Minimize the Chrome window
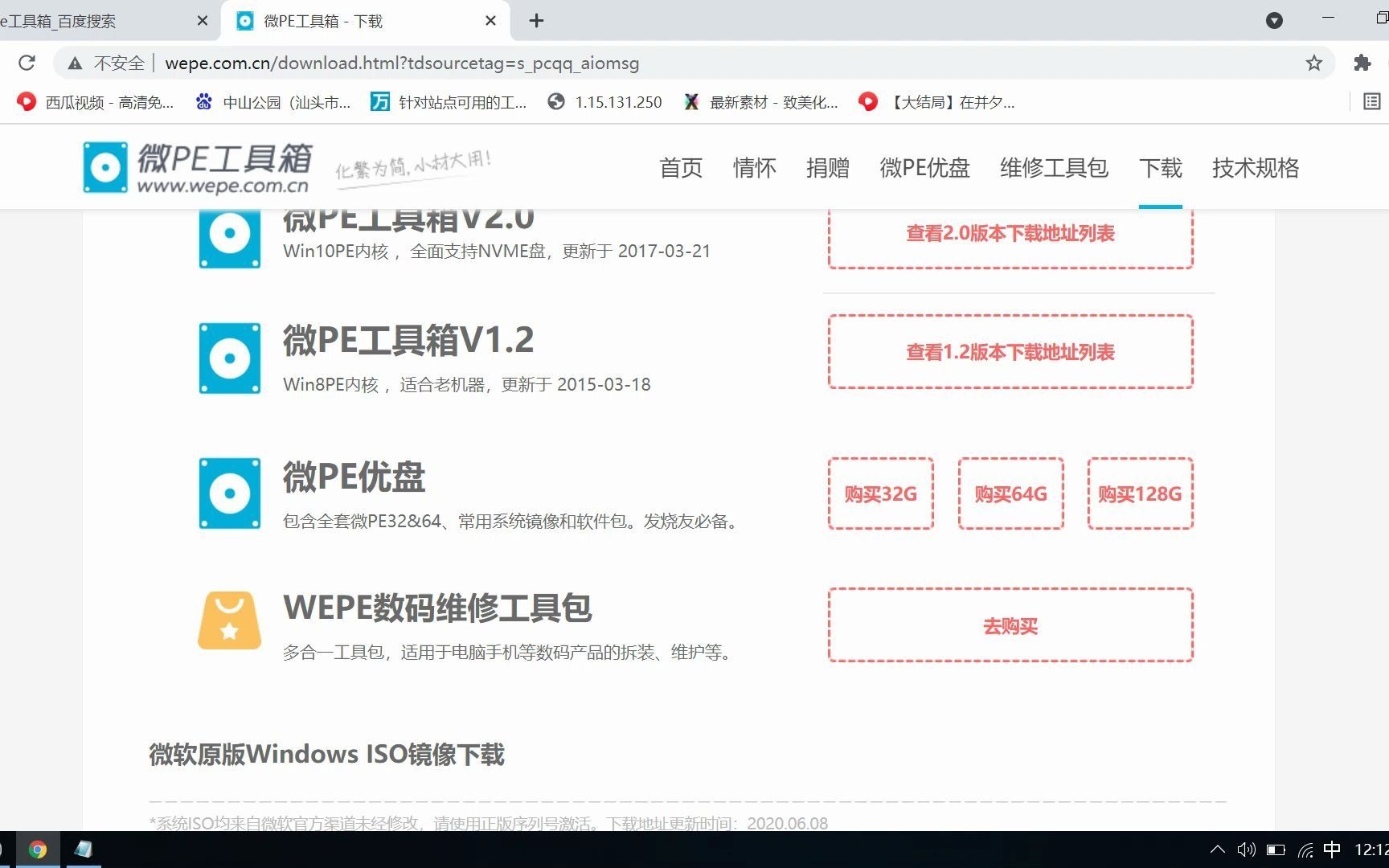The height and width of the screenshot is (868, 1389). coord(1328,18)
